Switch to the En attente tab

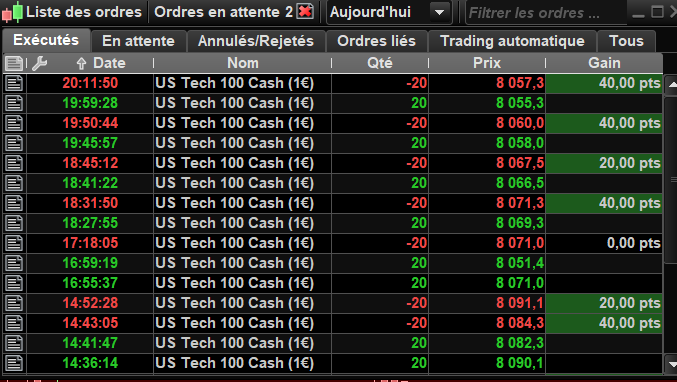(139, 41)
